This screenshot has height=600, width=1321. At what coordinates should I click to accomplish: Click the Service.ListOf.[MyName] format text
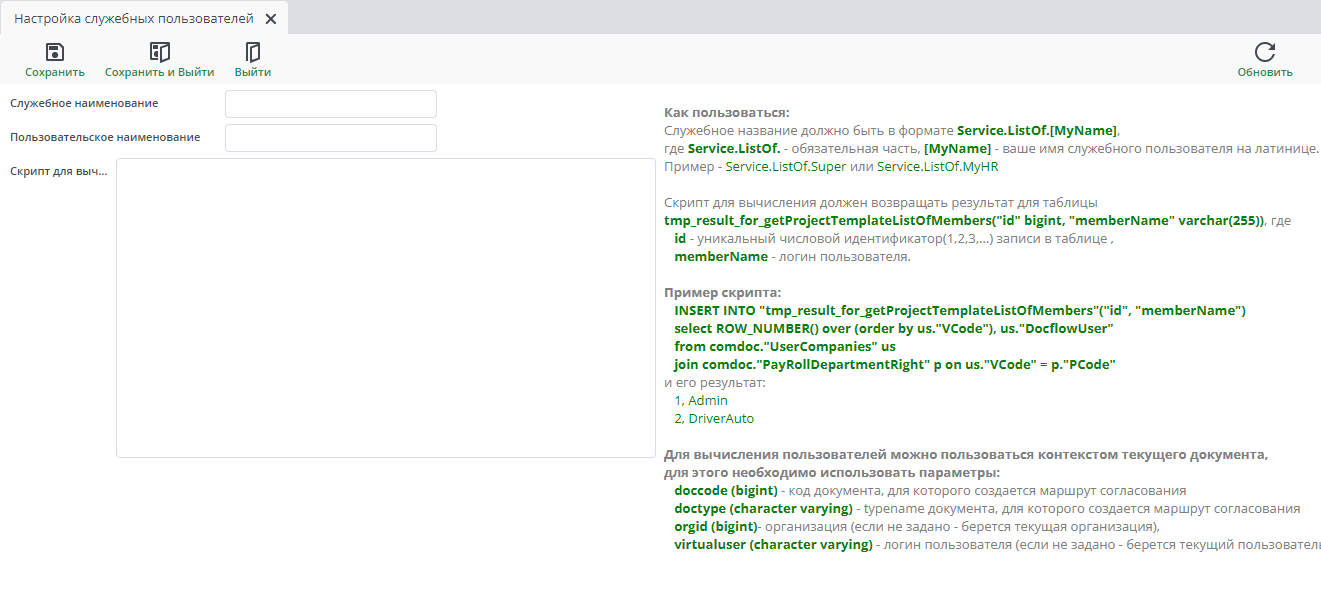[1037, 131]
